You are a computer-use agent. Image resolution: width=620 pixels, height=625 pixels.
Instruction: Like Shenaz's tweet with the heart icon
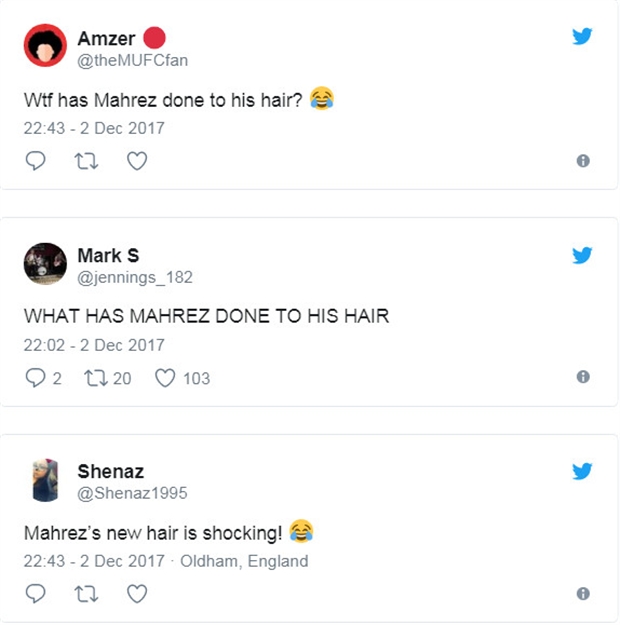point(137,594)
